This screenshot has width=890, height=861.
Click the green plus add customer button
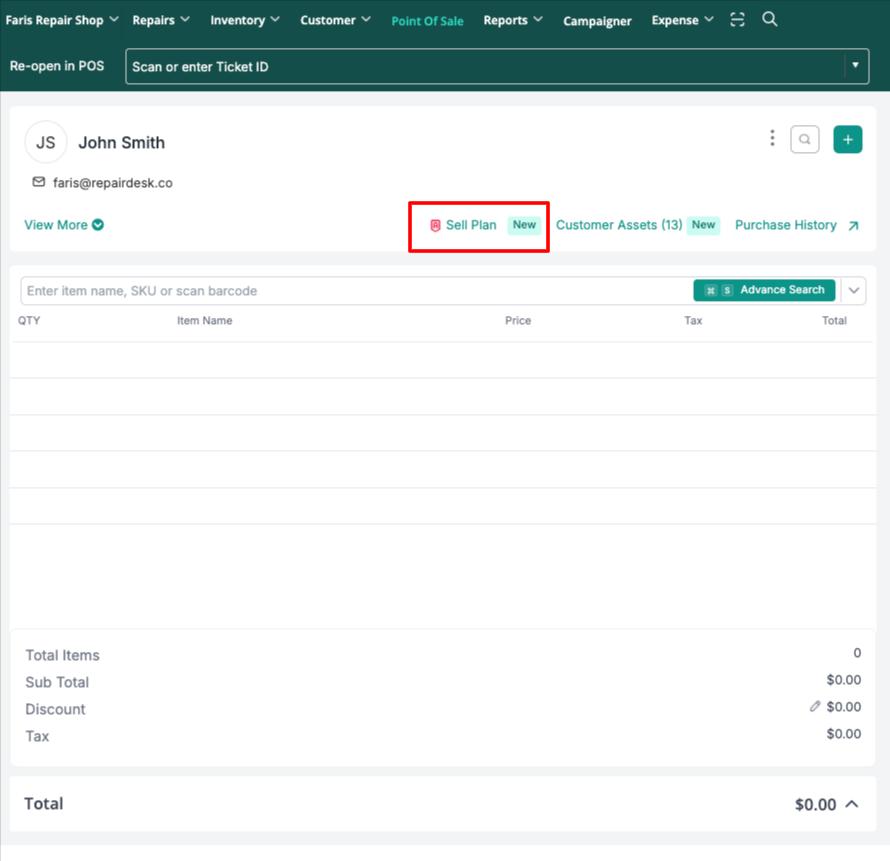[847, 140]
